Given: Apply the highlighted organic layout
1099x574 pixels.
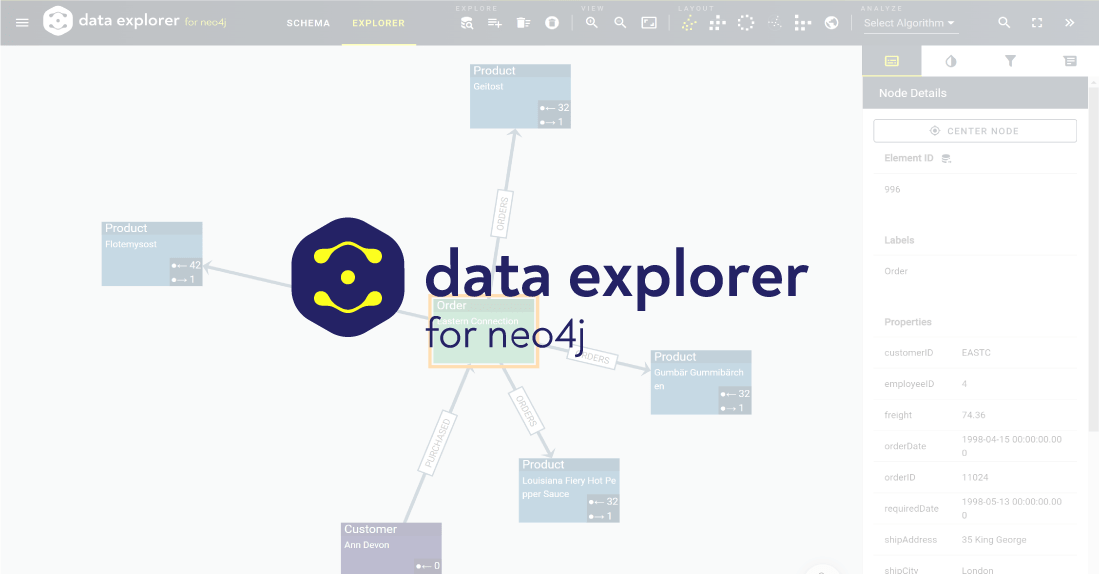Looking at the screenshot, I should 689,23.
